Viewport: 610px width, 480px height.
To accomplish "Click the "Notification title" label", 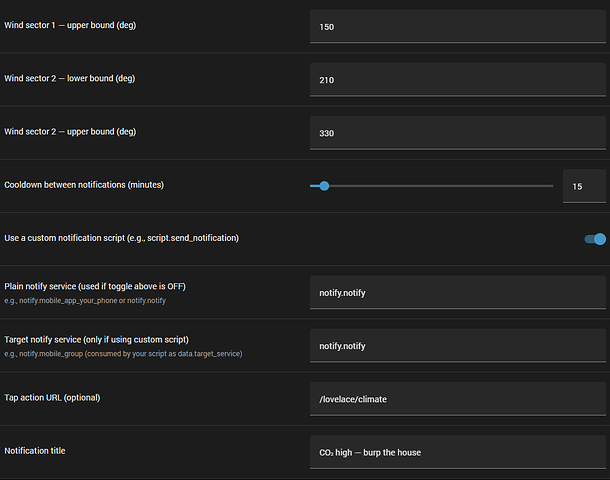I will (36, 451).
